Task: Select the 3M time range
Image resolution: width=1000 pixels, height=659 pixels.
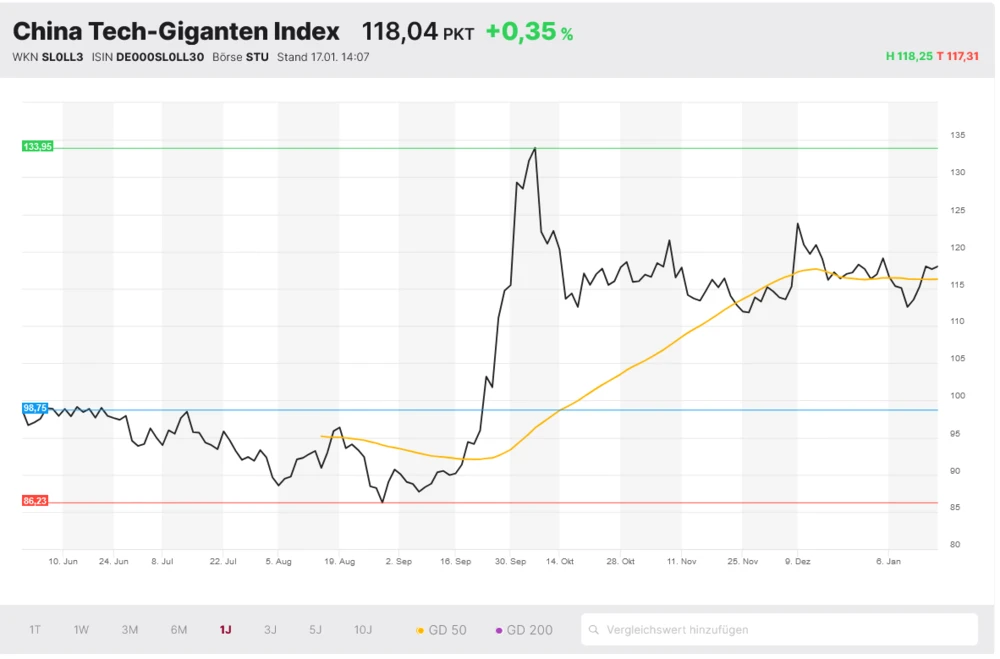Action: (128, 629)
